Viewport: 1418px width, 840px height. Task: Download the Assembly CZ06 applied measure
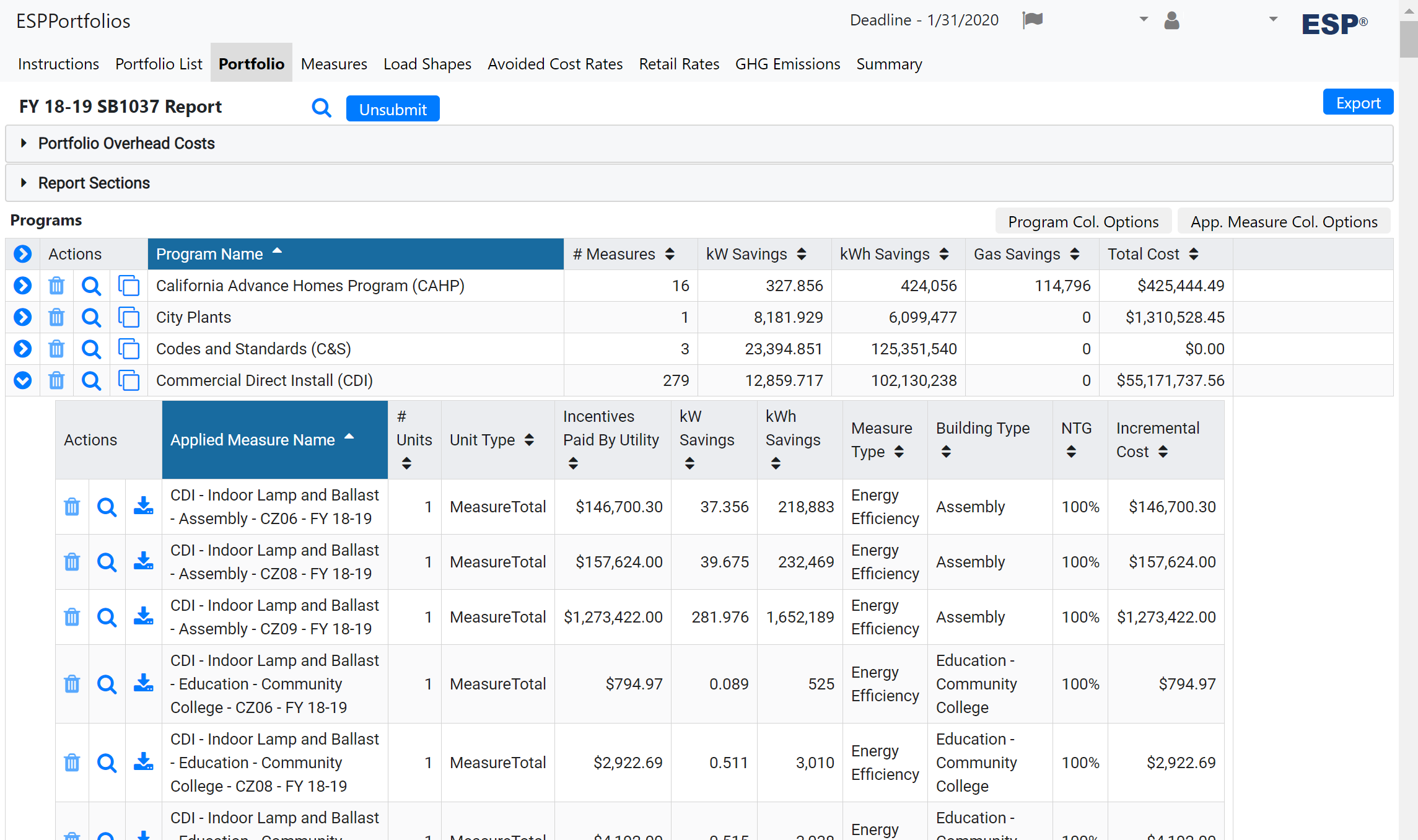144,506
